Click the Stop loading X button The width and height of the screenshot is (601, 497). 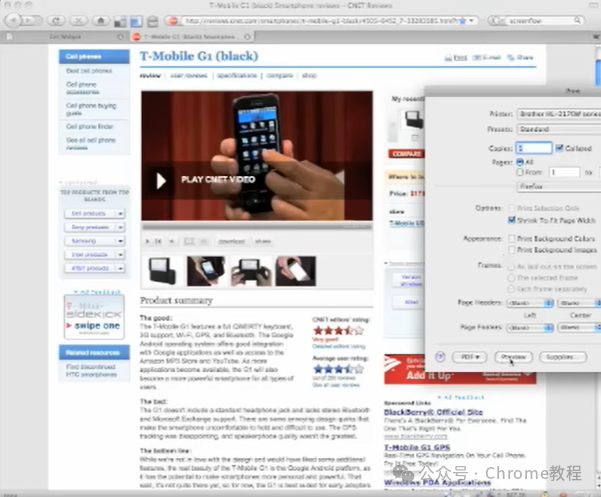click(x=78, y=20)
